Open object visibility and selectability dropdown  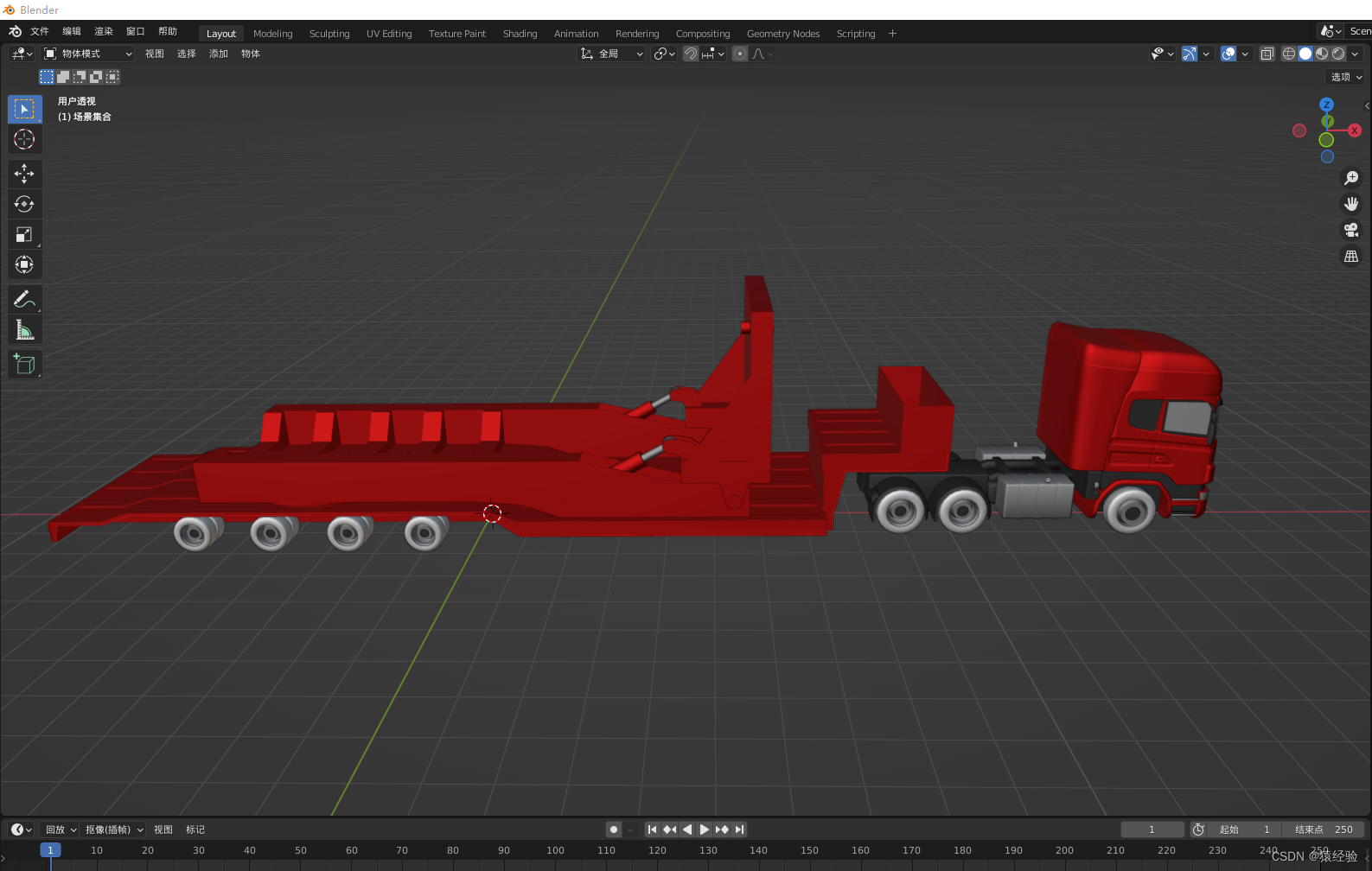(1163, 54)
